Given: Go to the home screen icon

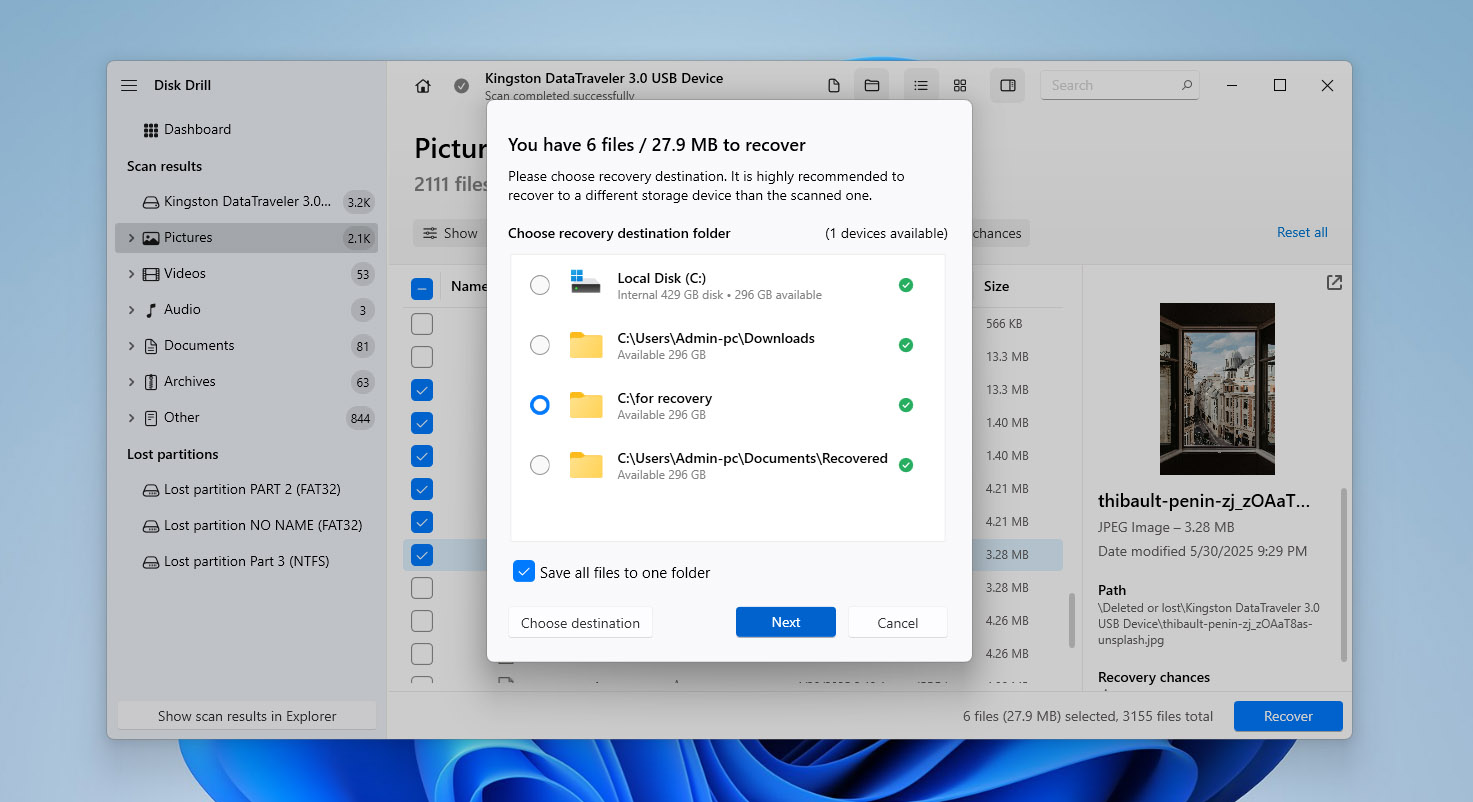Looking at the screenshot, I should (x=423, y=86).
